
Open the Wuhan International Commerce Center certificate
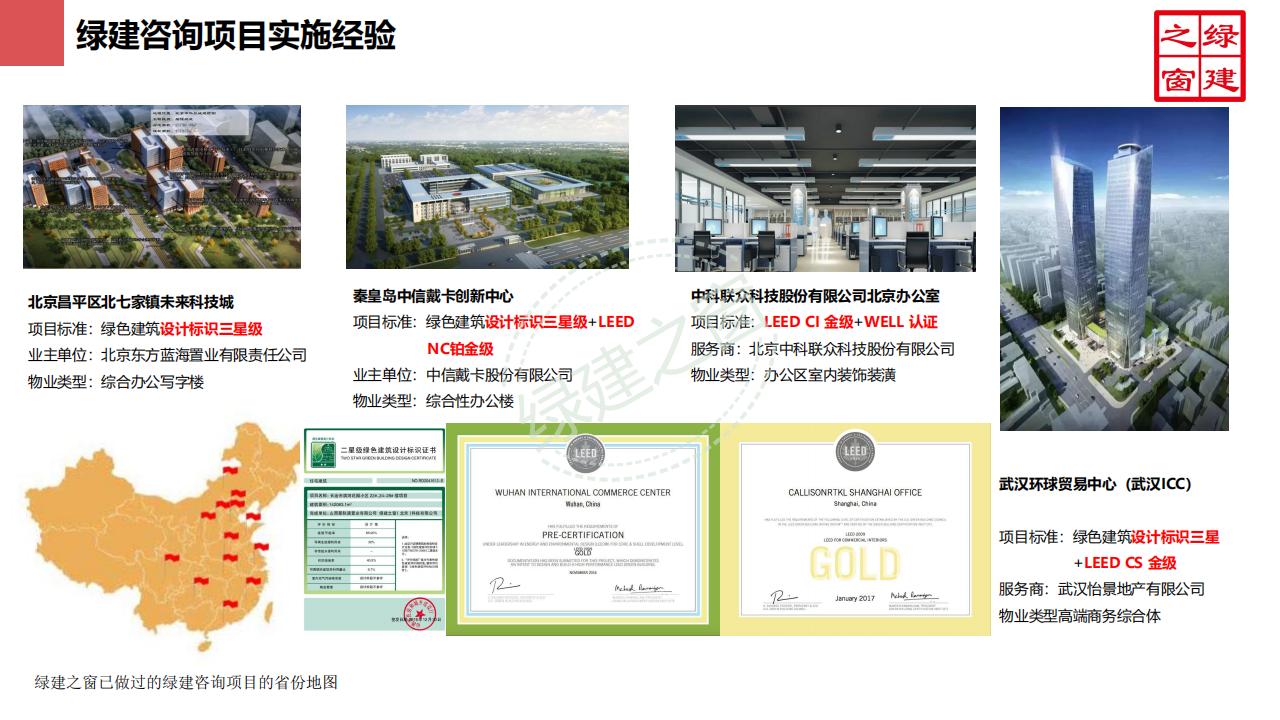tap(583, 529)
